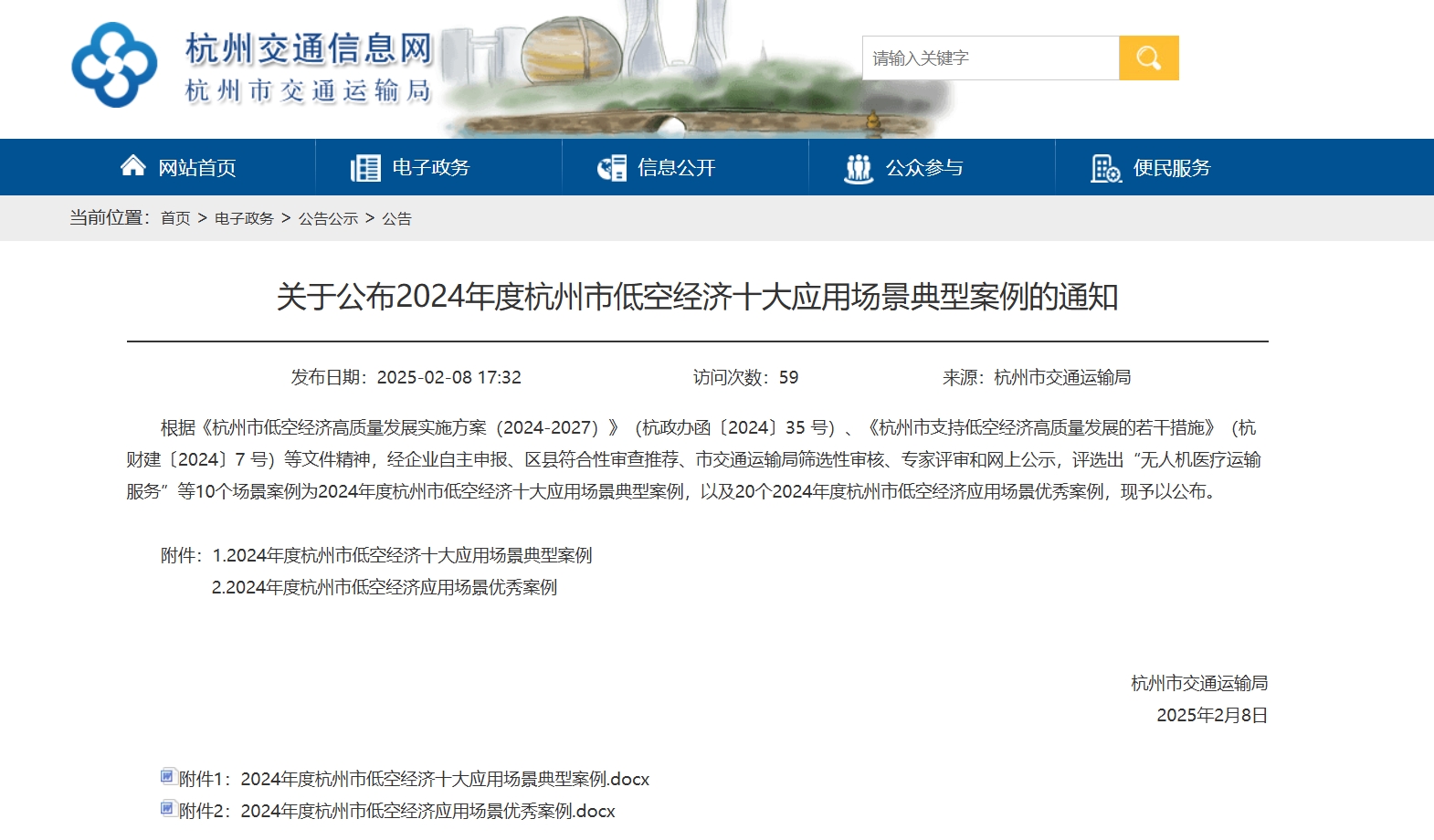The image size is (1434, 840).
Task: Focus the 请输入关键字 search field
Action: click(x=990, y=58)
